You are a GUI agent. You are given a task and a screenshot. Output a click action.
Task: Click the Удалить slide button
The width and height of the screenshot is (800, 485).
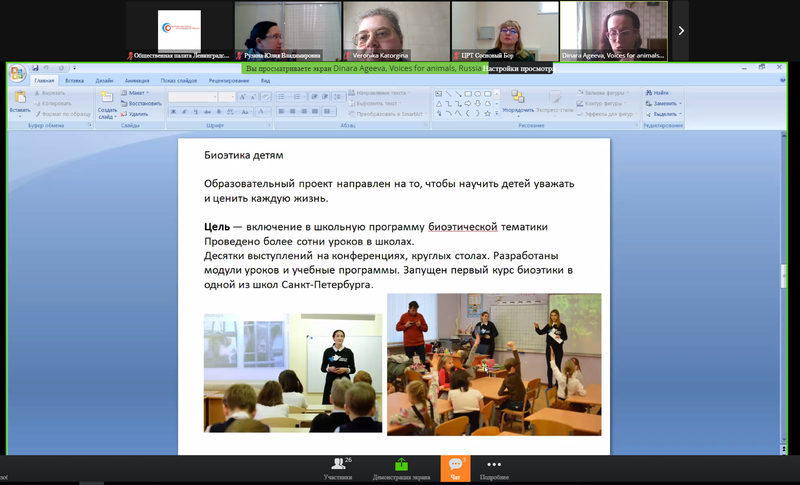coord(134,114)
